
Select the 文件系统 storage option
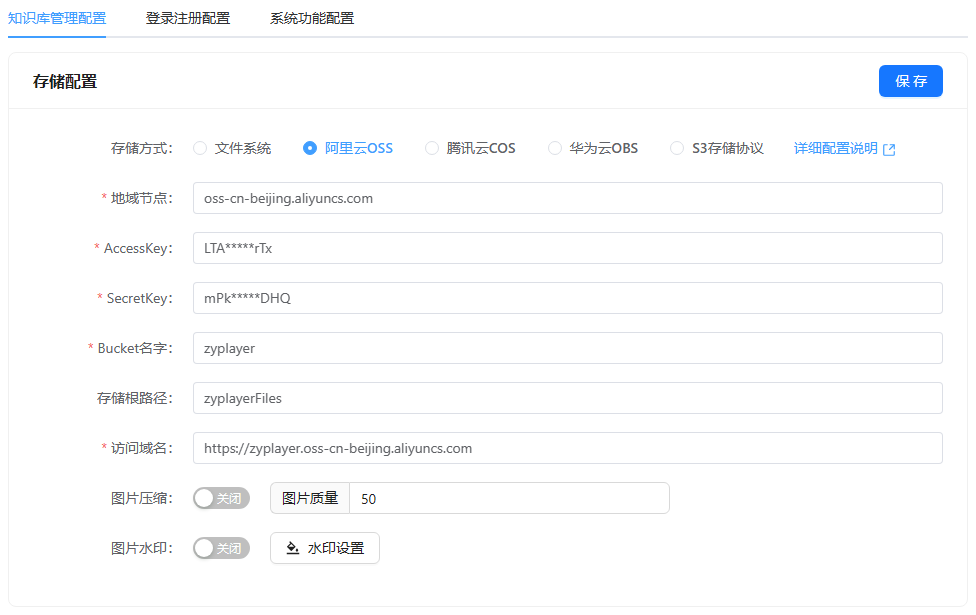200,148
